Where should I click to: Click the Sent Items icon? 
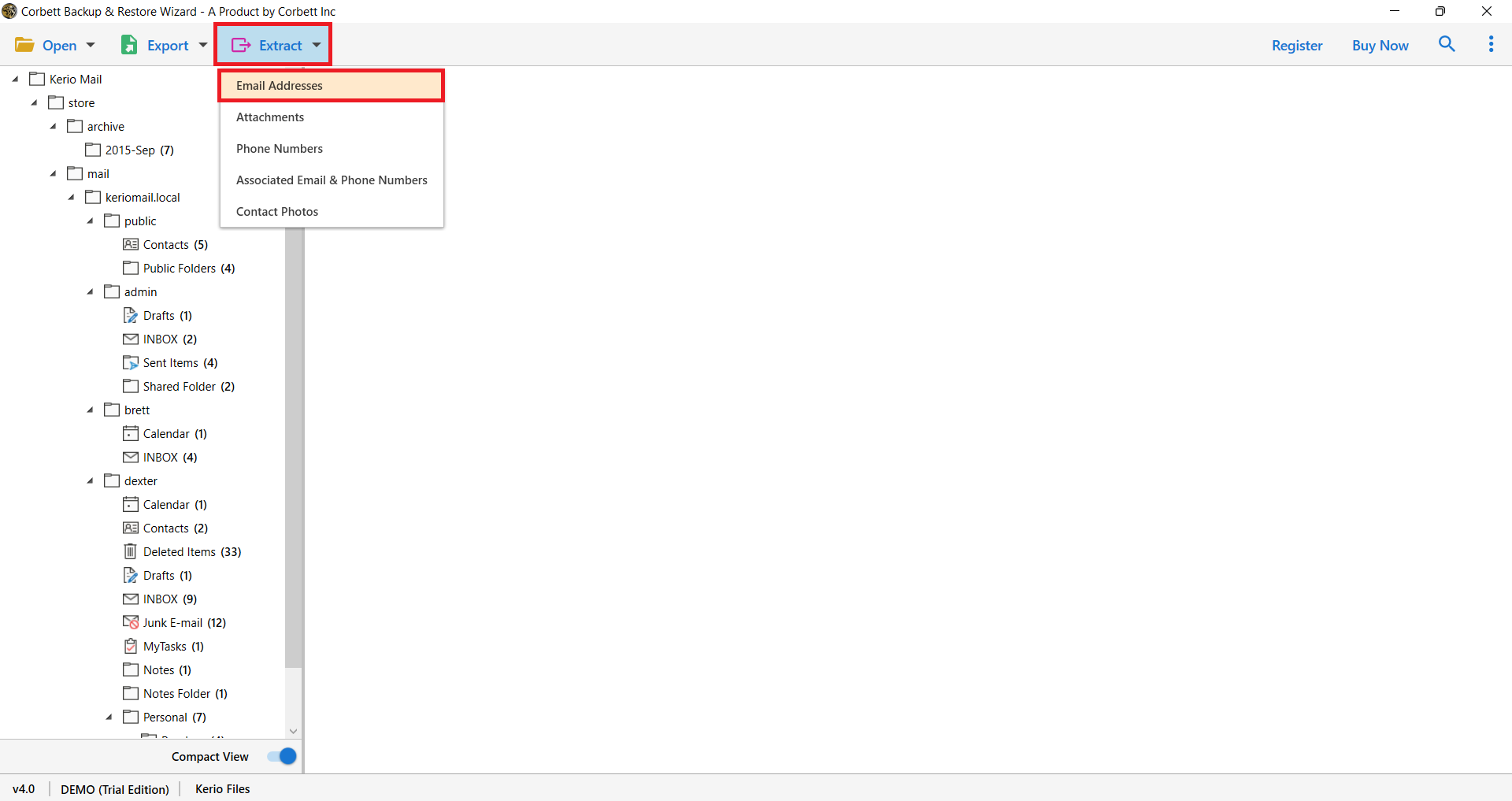click(131, 362)
